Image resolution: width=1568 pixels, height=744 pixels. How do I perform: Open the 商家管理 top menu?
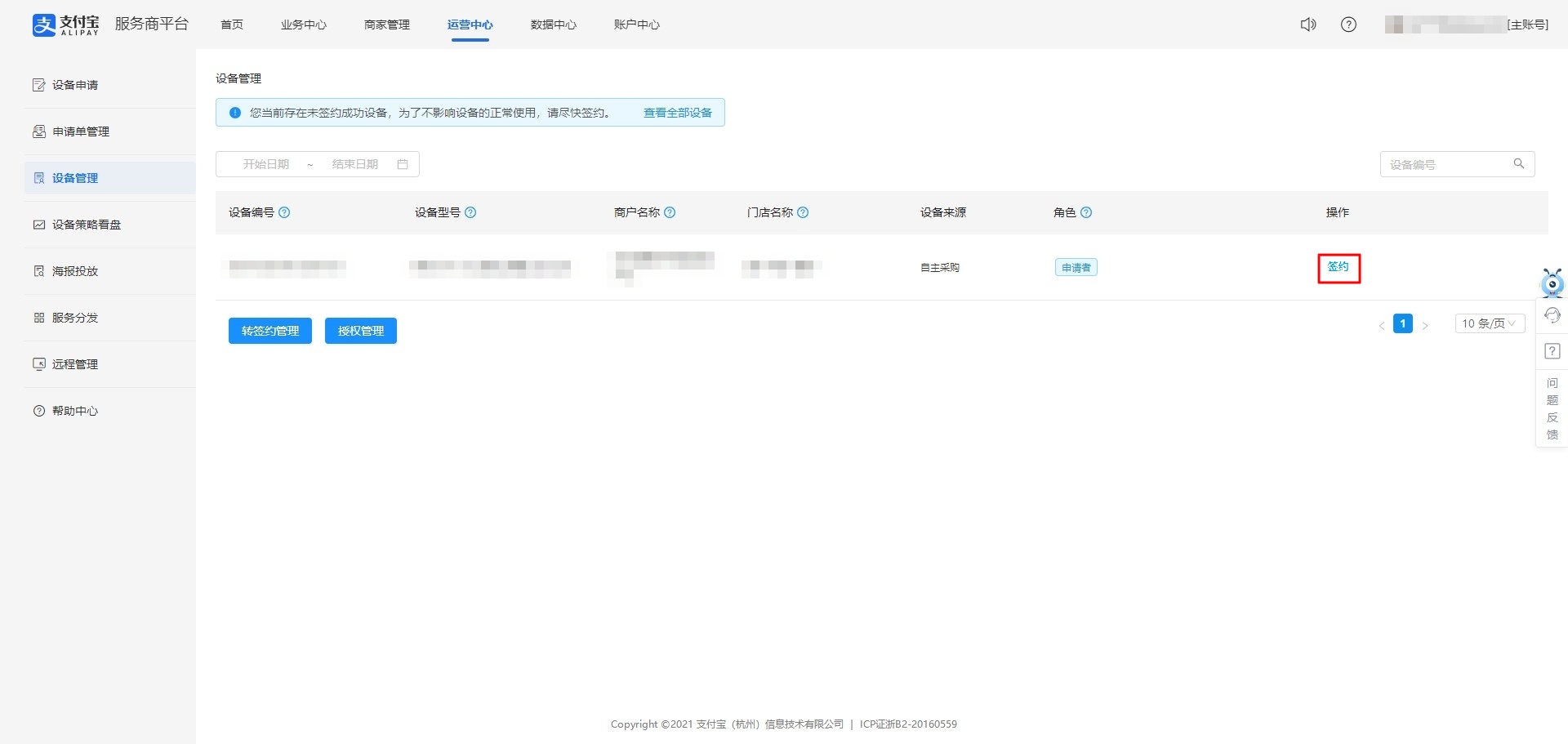tap(387, 25)
